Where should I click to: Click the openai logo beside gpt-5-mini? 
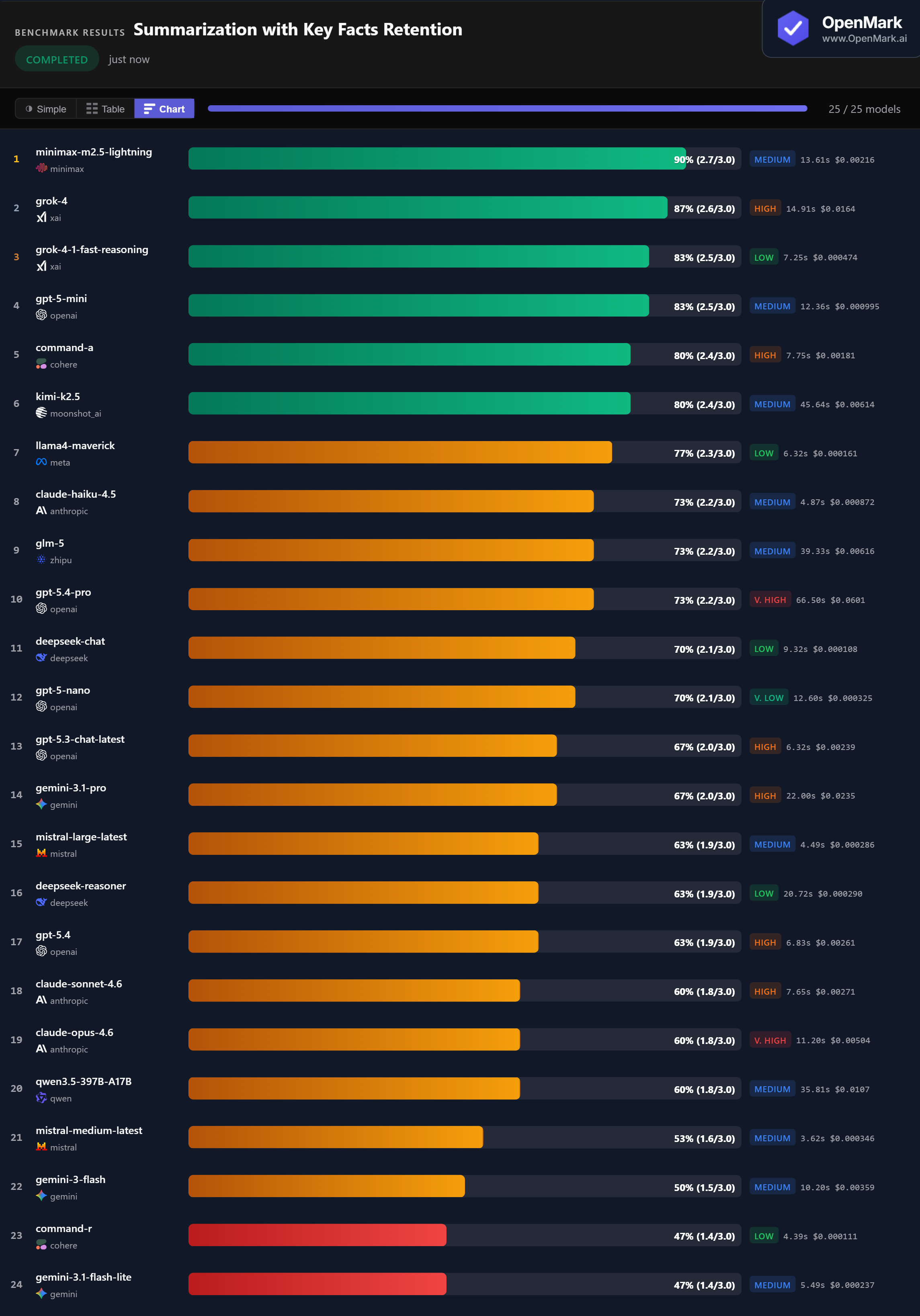[x=41, y=315]
